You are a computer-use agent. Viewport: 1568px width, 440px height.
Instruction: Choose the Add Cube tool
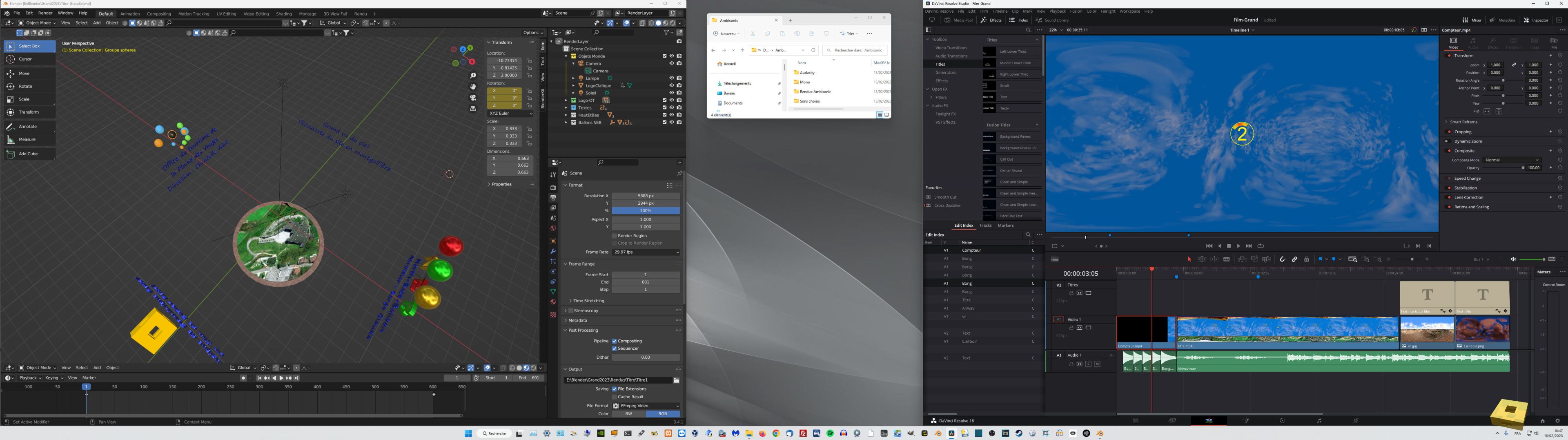[29, 154]
